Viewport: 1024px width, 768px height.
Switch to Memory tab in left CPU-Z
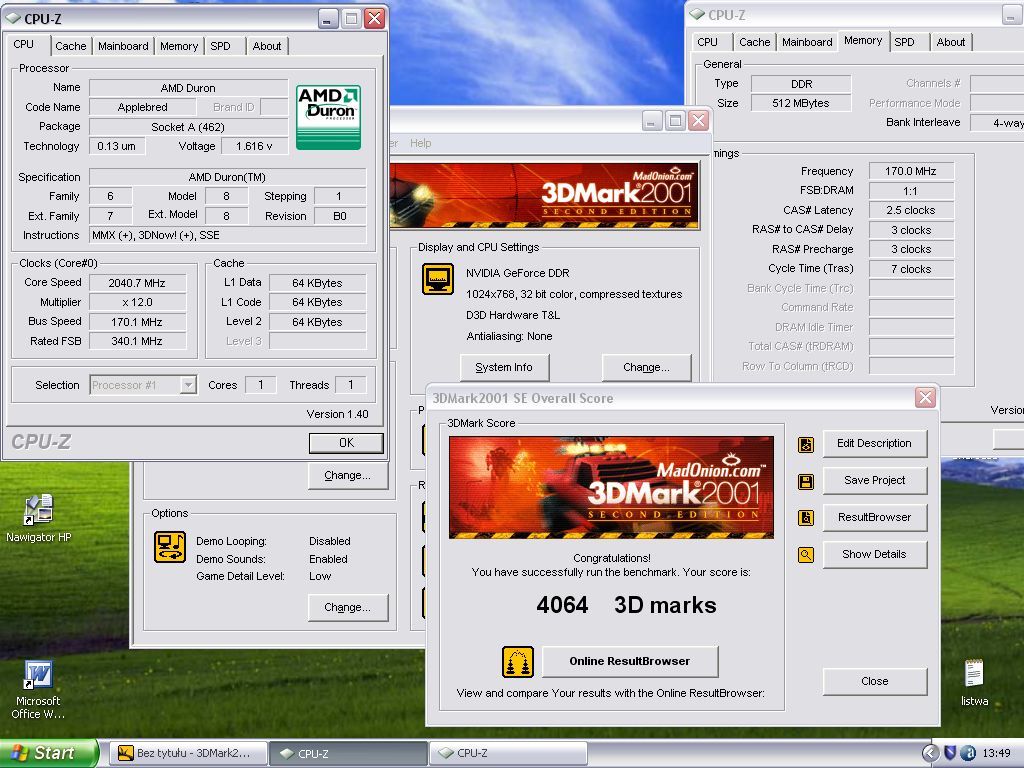click(x=178, y=46)
